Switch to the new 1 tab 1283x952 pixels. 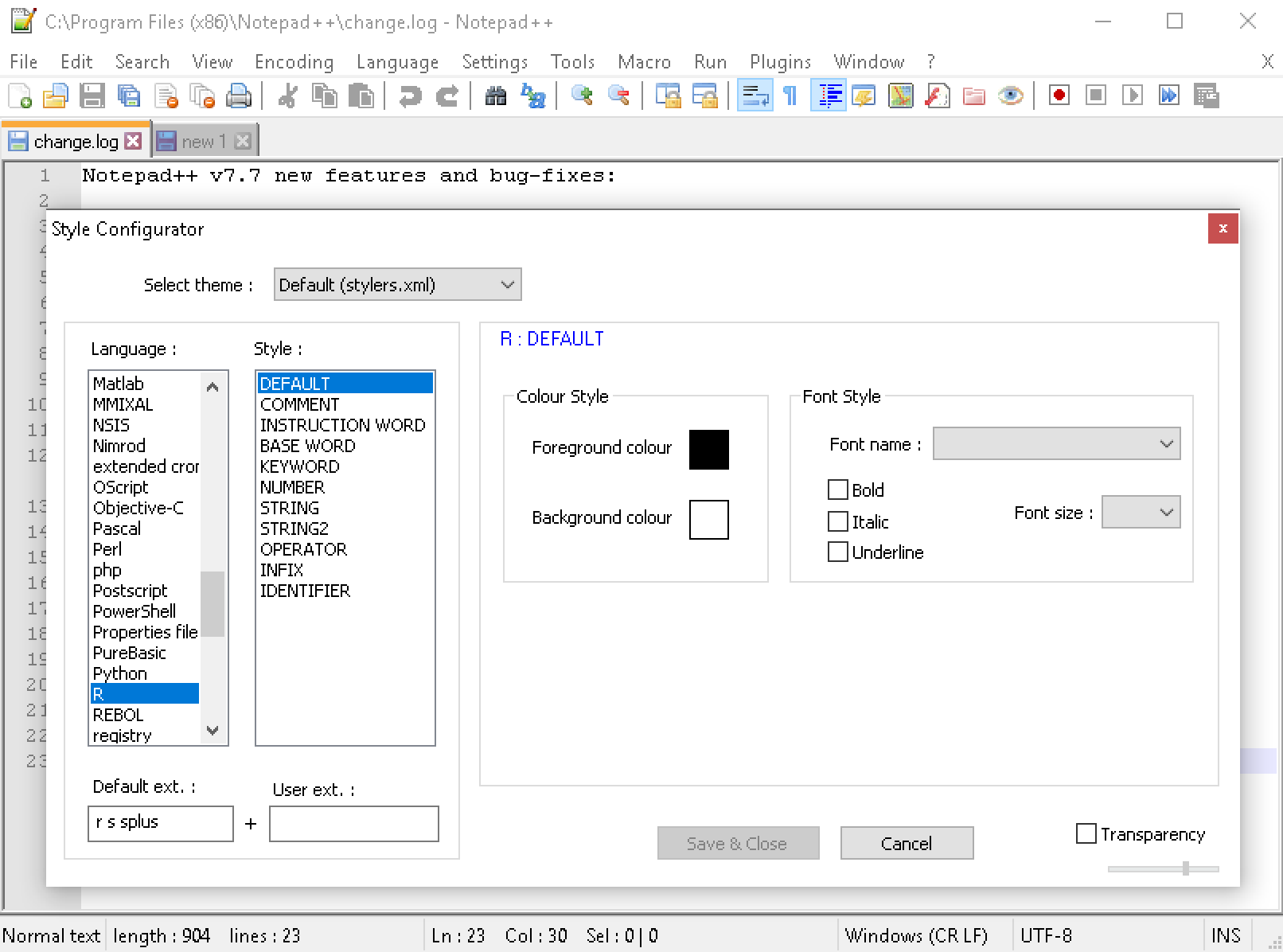[205, 140]
